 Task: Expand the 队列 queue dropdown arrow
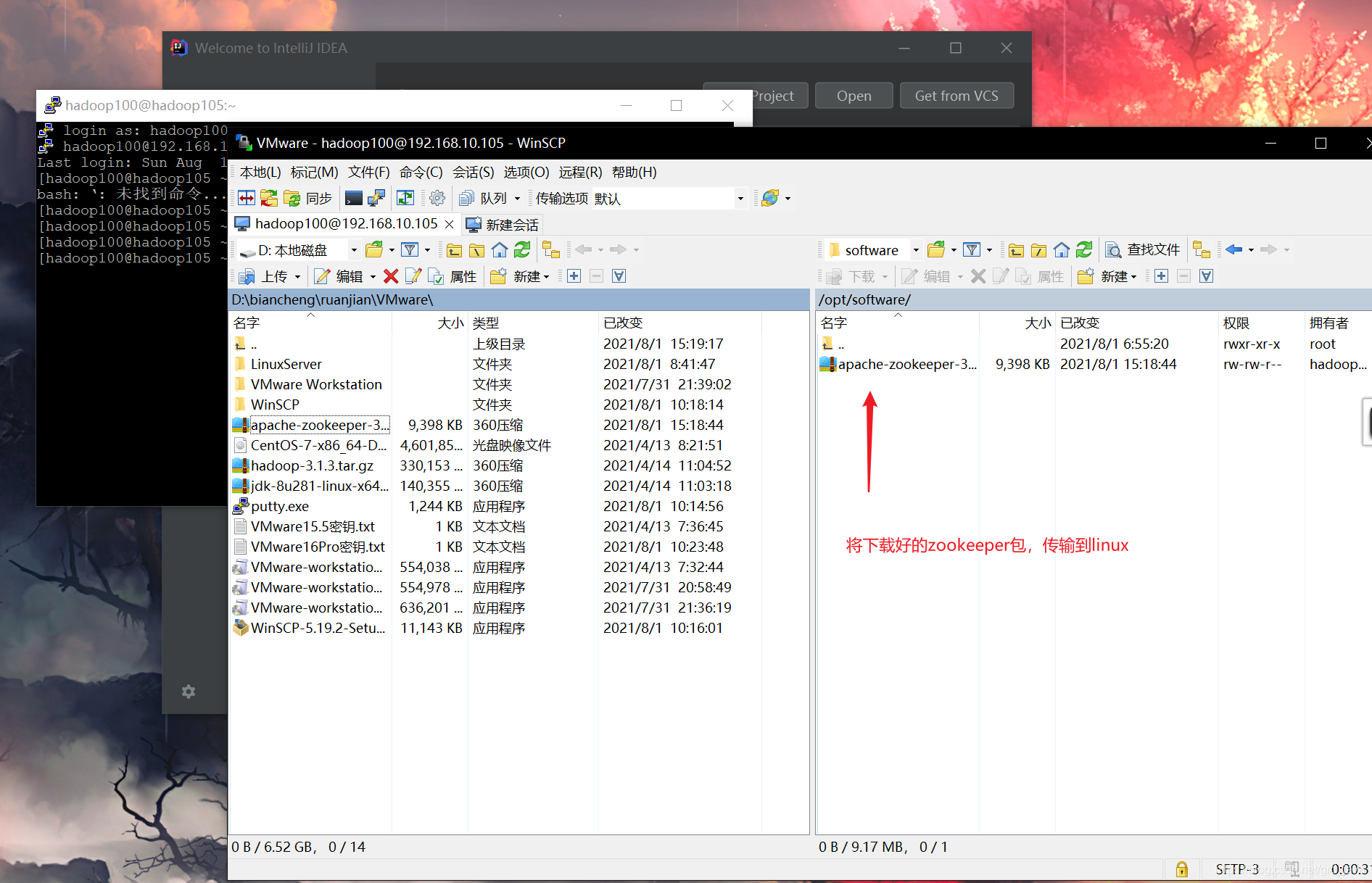[x=517, y=198]
